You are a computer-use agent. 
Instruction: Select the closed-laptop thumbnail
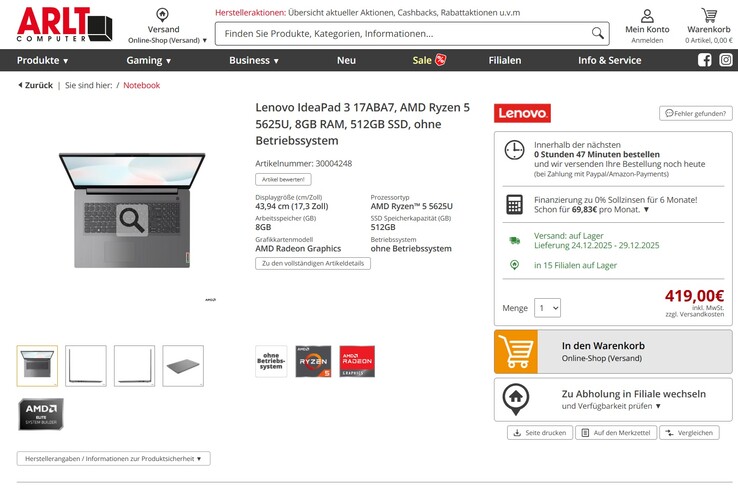point(183,366)
